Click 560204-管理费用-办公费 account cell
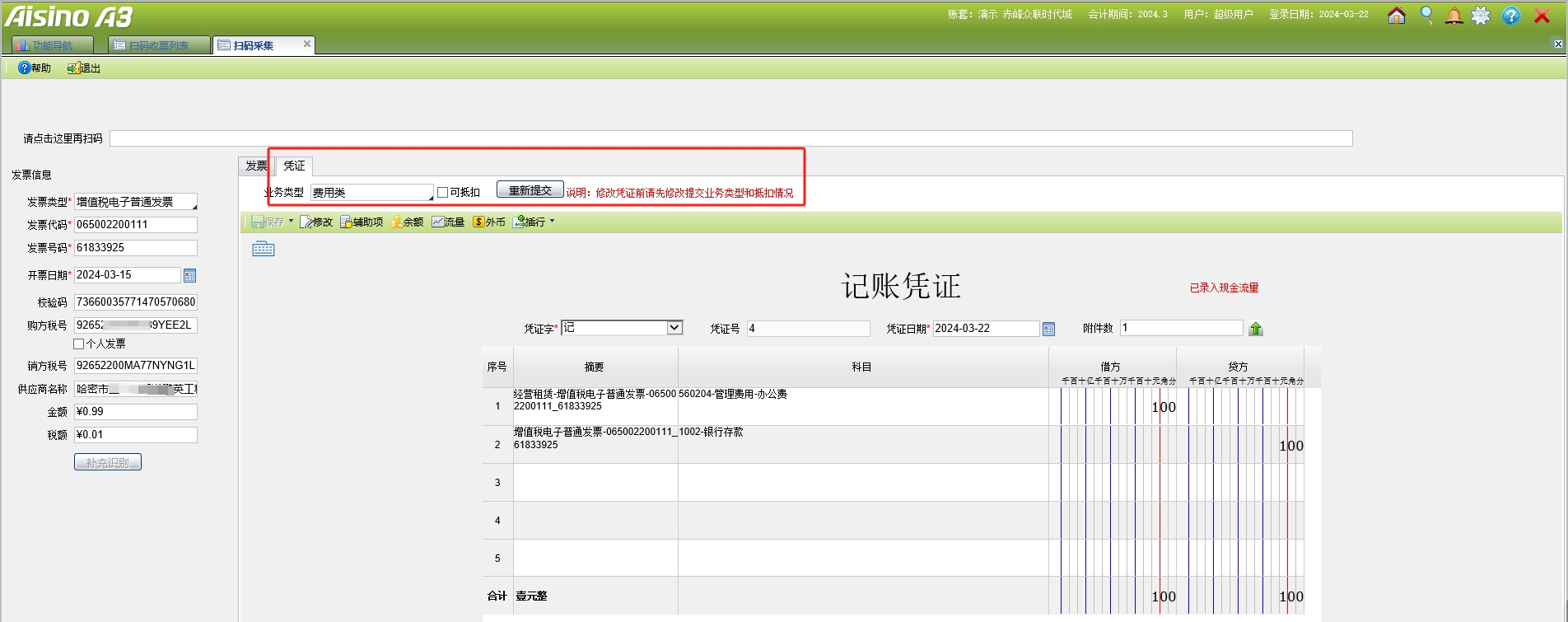Image resolution: width=1568 pixels, height=622 pixels. point(863,406)
